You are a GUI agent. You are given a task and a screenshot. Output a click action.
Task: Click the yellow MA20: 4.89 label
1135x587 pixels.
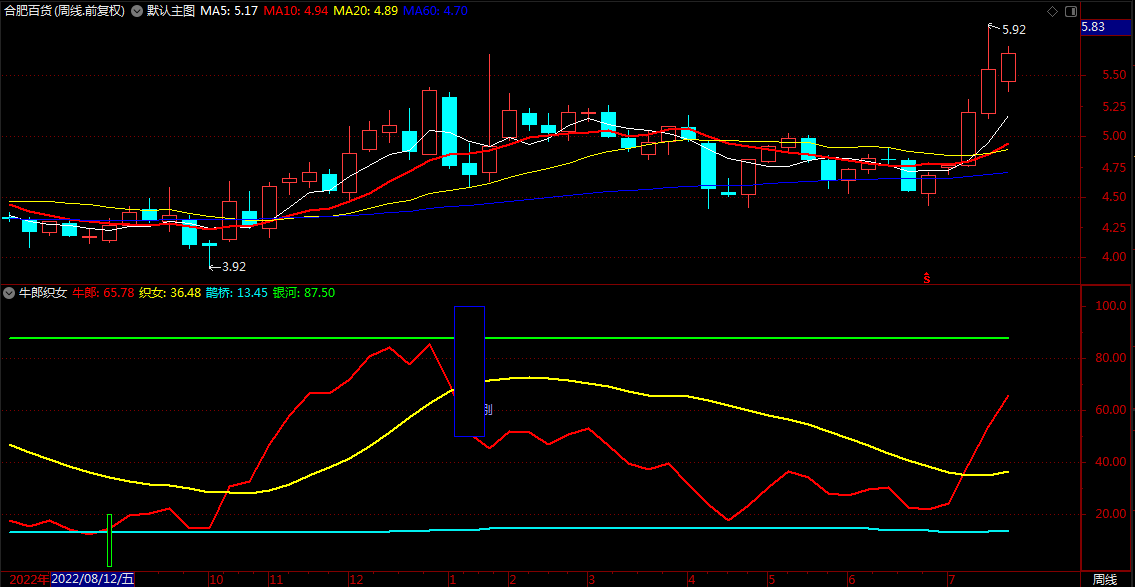pos(366,11)
